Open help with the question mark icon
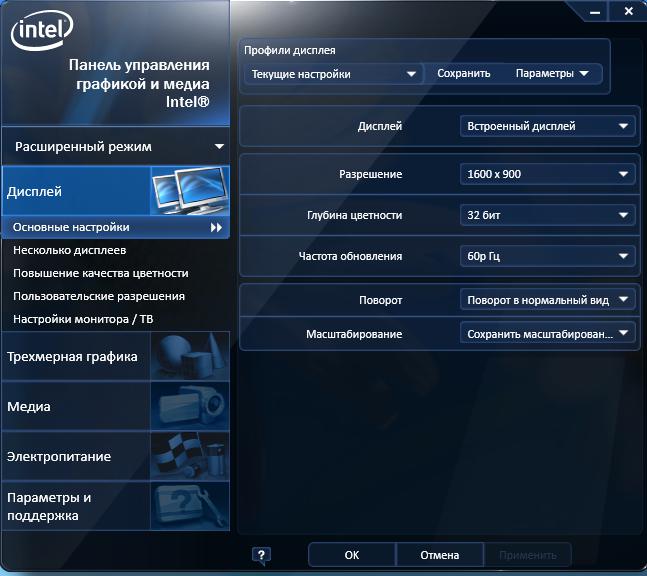Viewport: 647px width, 576px height. [x=261, y=555]
